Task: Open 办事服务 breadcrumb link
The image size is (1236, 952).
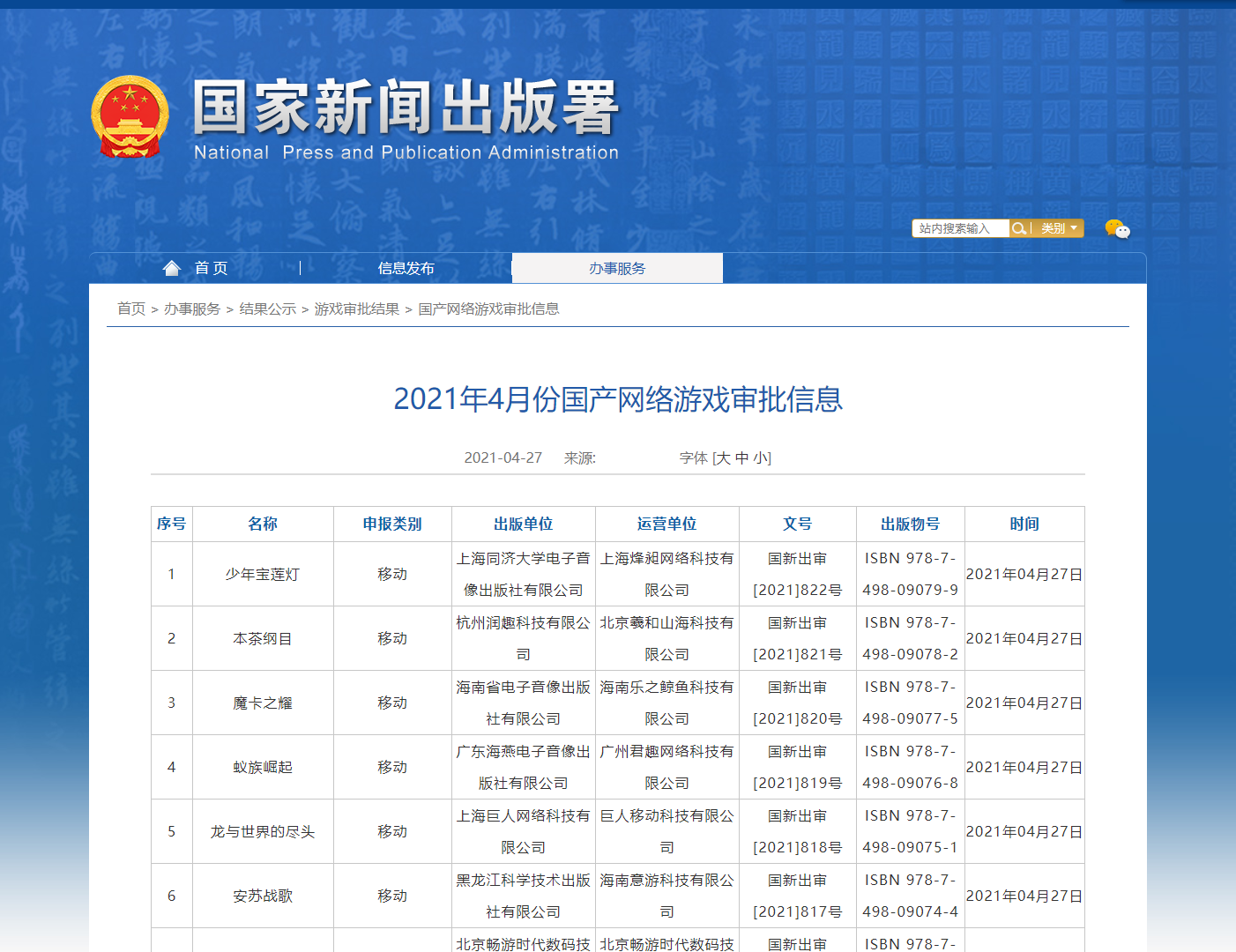Action: click(192, 309)
